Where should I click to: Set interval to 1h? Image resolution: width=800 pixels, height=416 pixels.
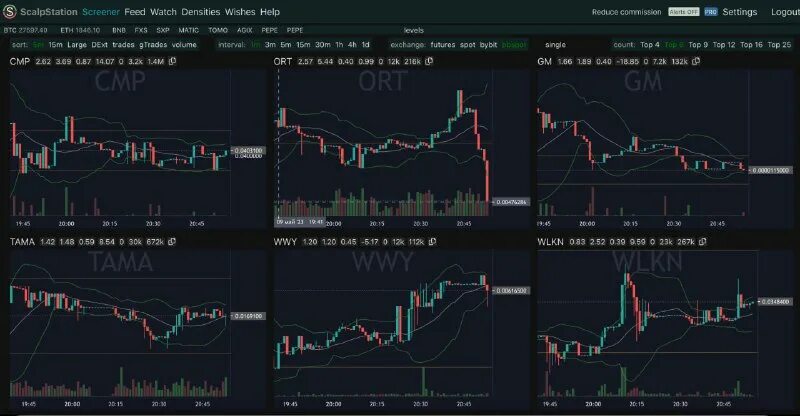[x=339, y=44]
